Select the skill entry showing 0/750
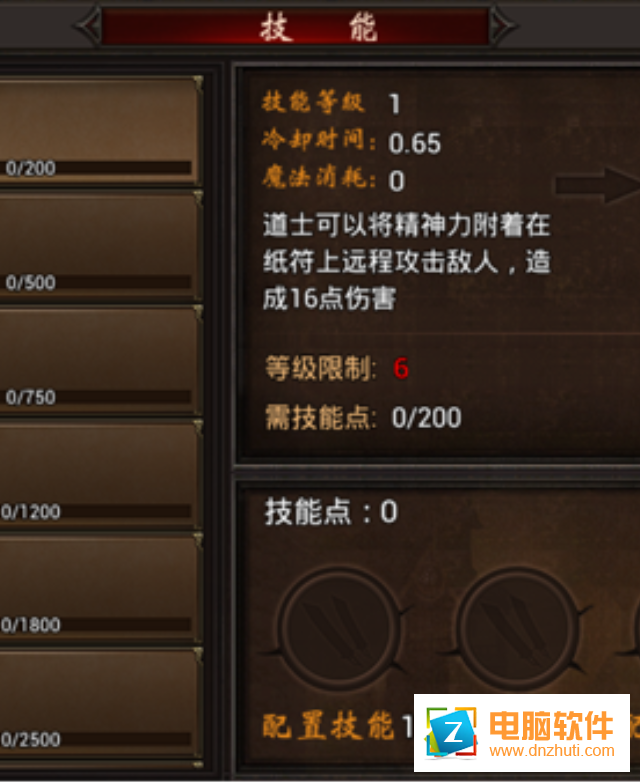 [100, 360]
